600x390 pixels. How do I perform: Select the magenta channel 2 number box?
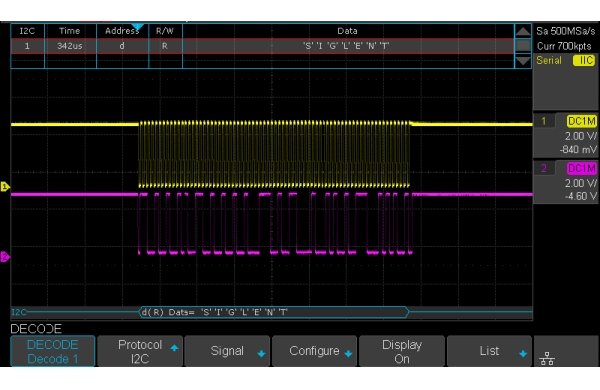[x=544, y=168]
